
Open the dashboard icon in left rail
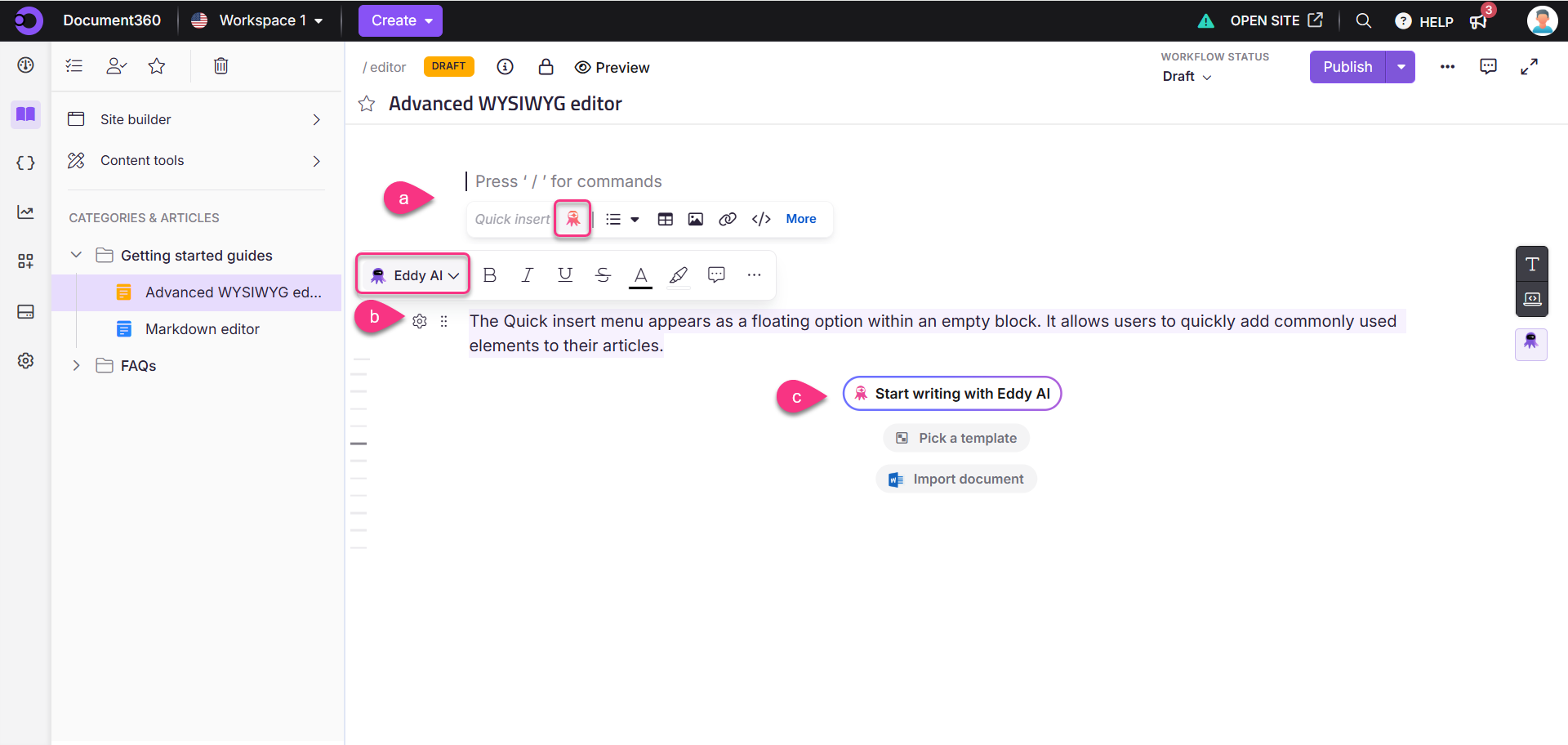coord(25,65)
